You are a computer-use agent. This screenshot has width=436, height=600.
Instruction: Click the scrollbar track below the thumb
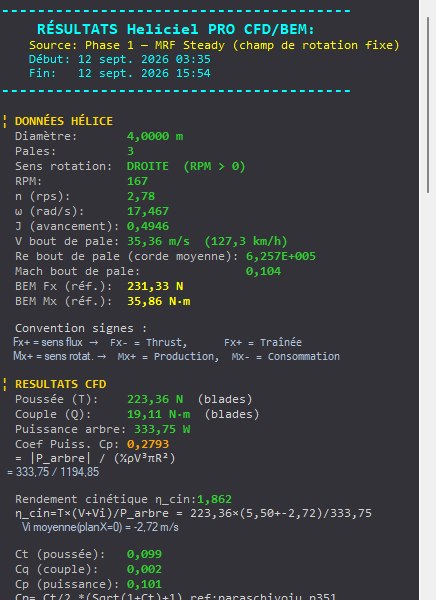pyautogui.click(x=428, y=396)
